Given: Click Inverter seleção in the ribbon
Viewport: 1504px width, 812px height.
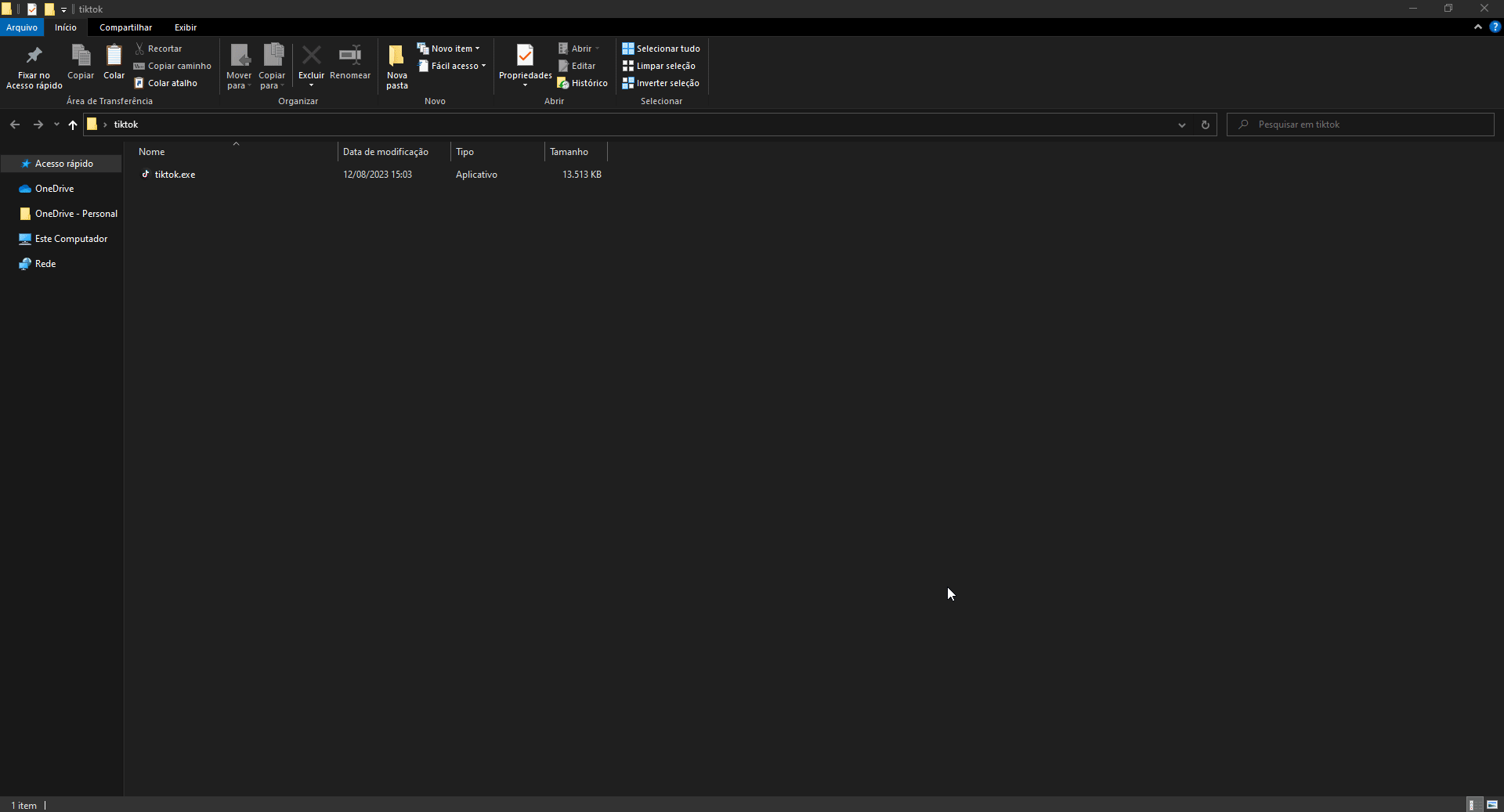Looking at the screenshot, I should [661, 83].
